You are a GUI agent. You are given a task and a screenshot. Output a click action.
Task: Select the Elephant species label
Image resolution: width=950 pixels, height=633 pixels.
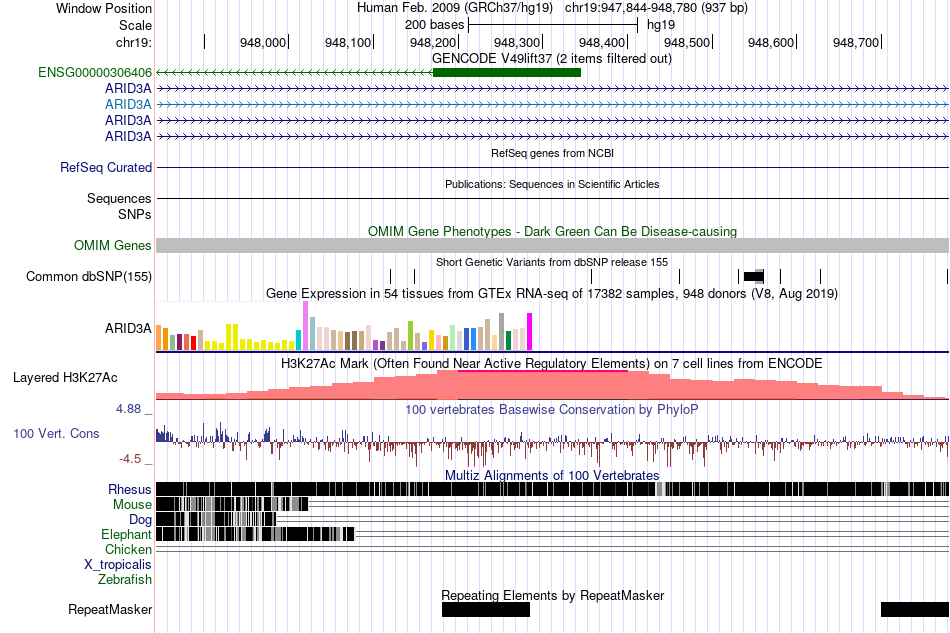tap(126, 534)
